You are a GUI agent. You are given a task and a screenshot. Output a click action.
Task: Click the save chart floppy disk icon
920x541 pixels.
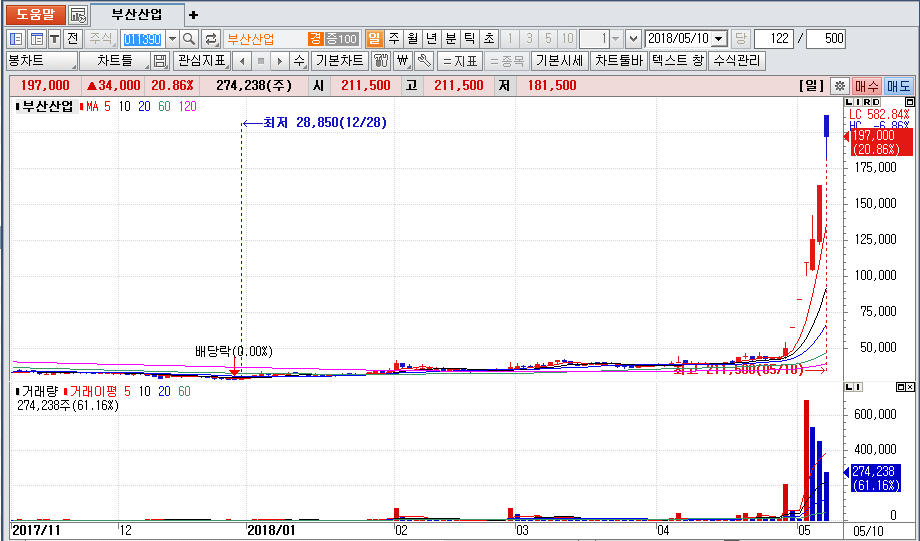pos(160,61)
